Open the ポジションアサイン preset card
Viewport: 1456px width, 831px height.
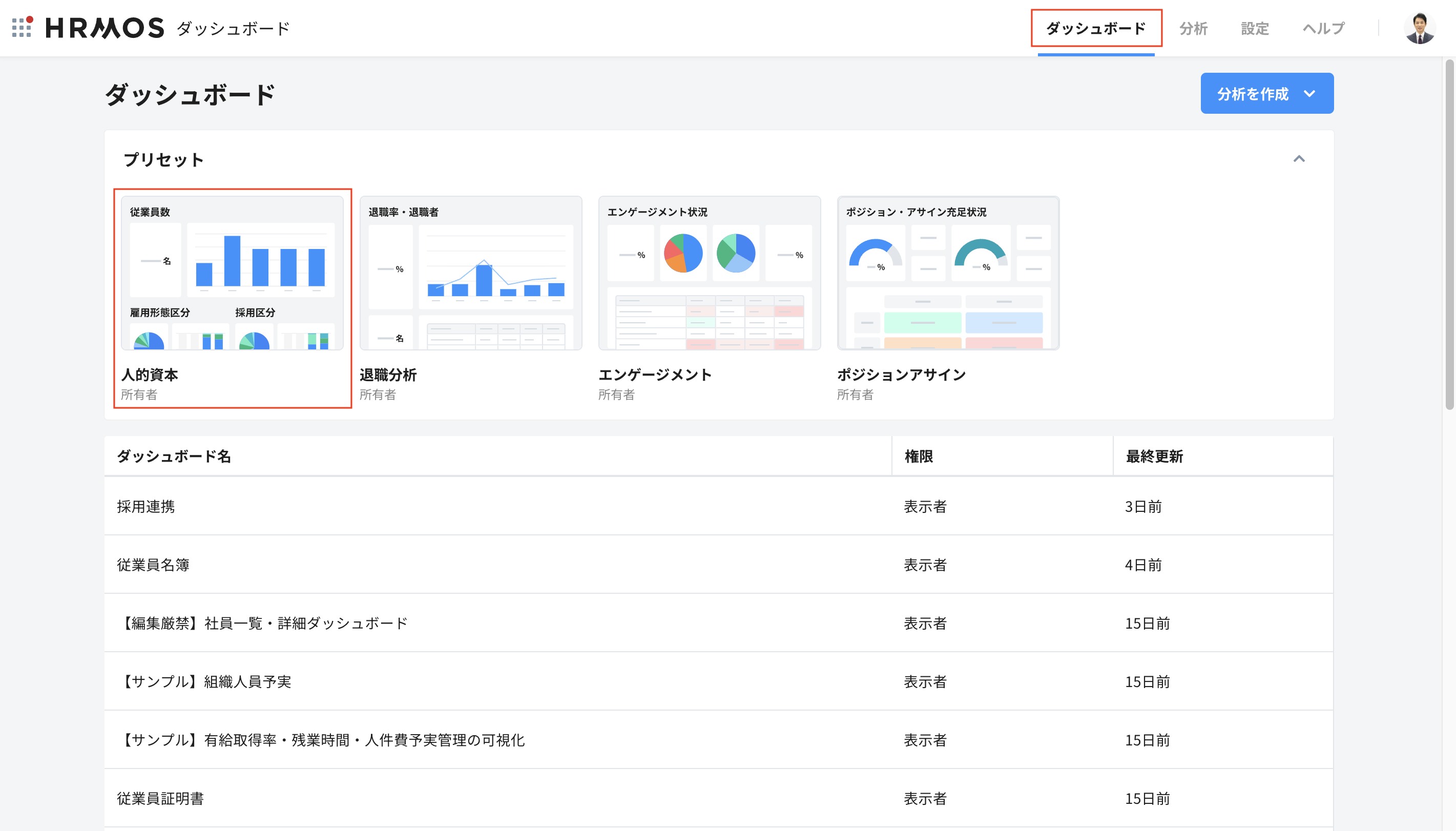click(948, 273)
